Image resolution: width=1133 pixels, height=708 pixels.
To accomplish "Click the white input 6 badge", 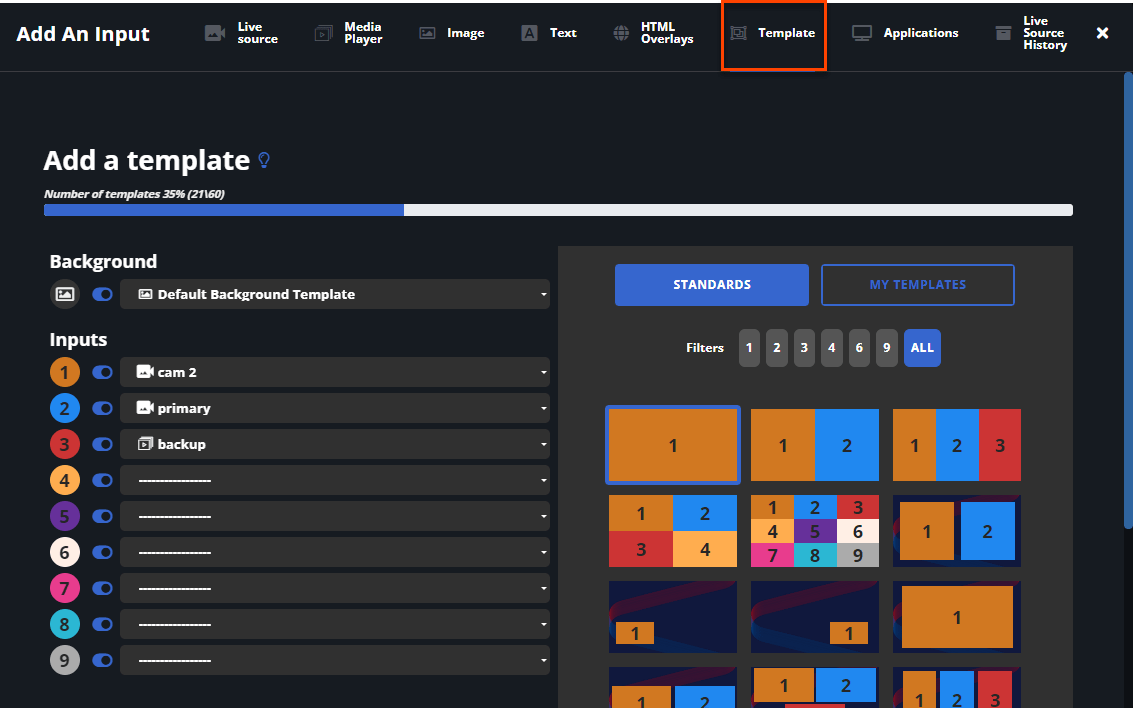I will point(64,552).
